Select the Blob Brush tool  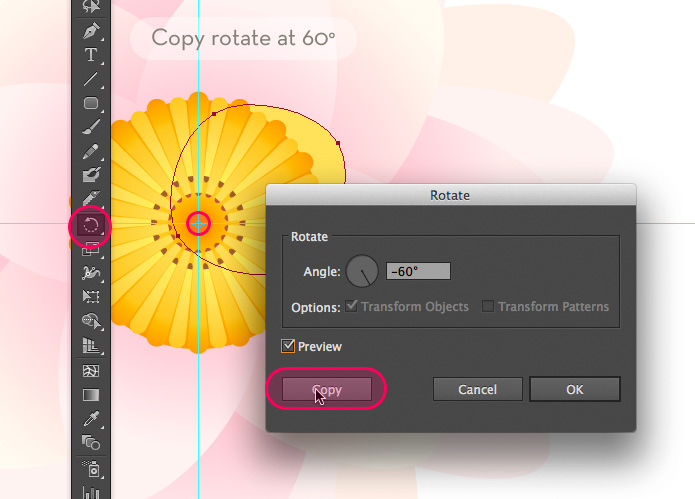click(91, 175)
